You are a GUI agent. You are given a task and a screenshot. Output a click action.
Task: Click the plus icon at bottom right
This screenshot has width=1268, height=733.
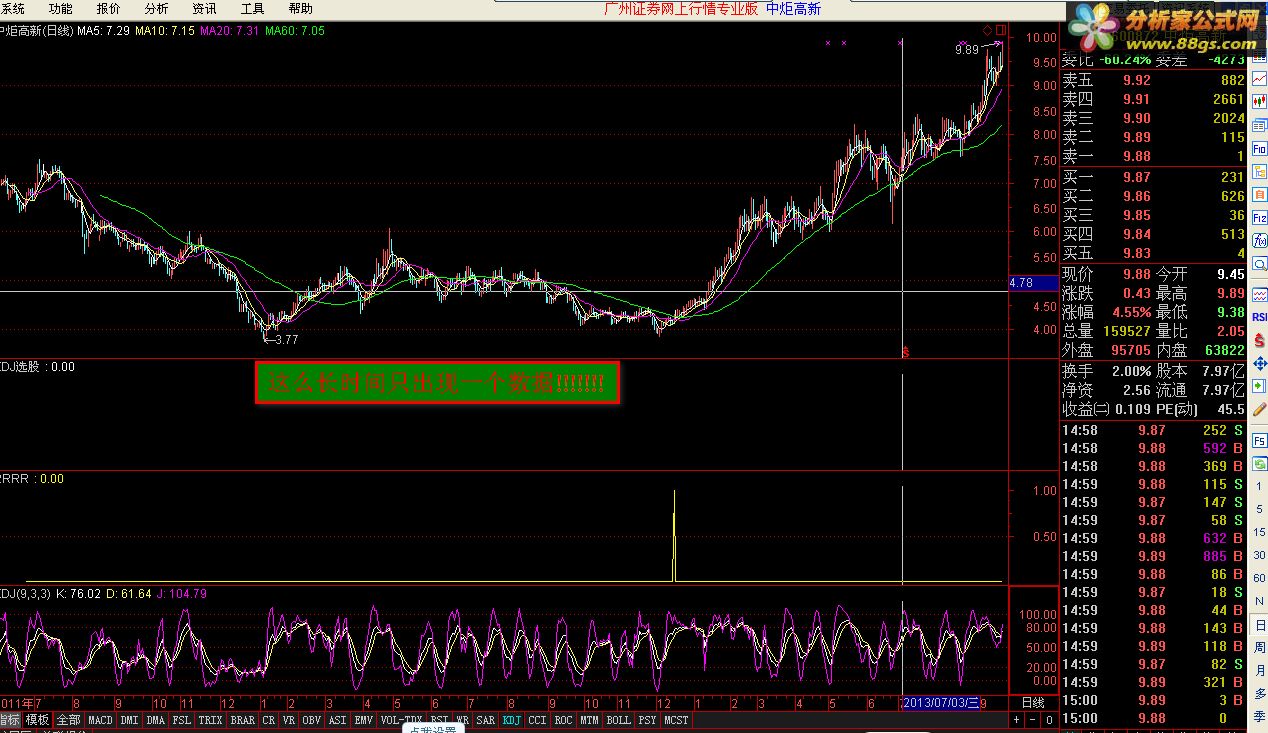1017,720
